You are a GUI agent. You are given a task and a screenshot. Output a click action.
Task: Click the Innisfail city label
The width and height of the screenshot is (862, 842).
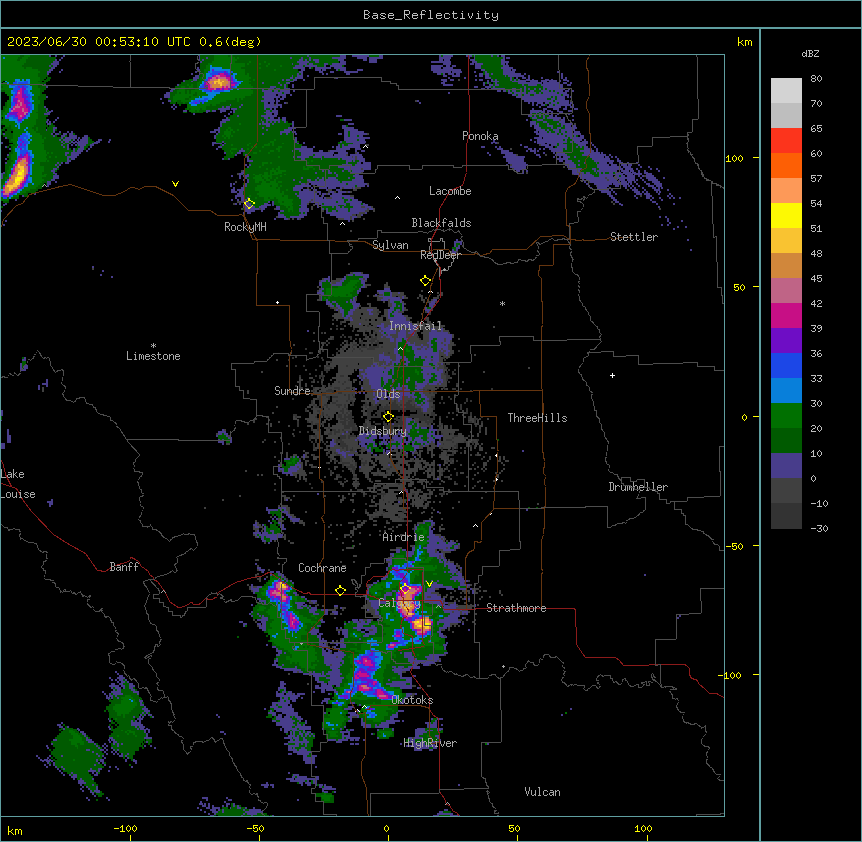click(415, 326)
